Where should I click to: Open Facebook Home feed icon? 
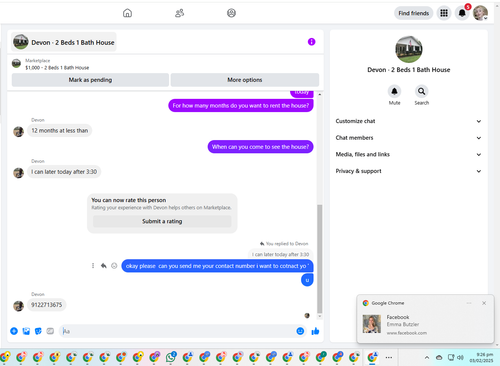point(127,13)
